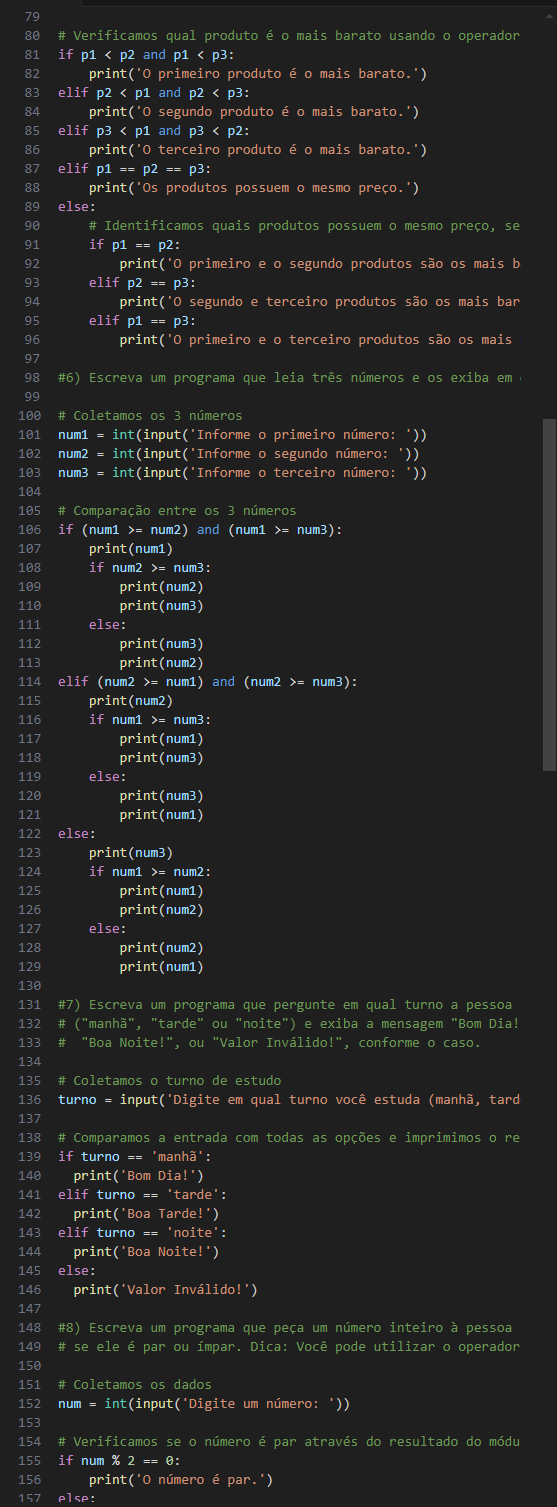Select line 'elif p3 < p1 and p3 < p2:'
This screenshot has width=557, height=1507.
[154, 130]
